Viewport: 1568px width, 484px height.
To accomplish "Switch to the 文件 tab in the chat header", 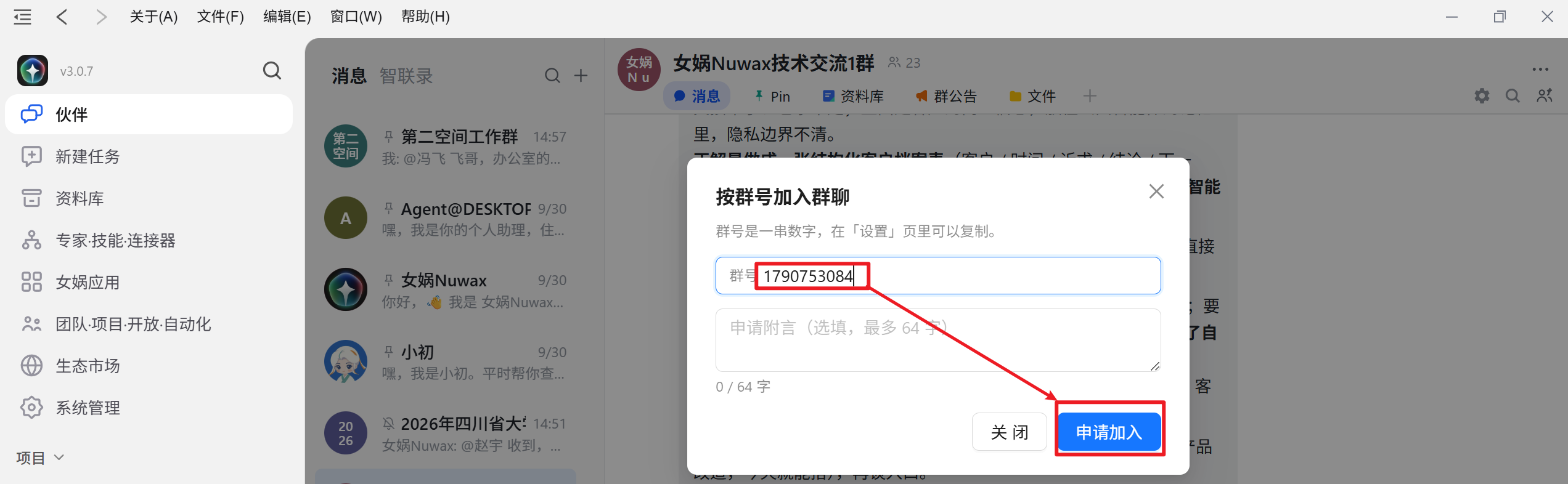I will (x=1032, y=96).
